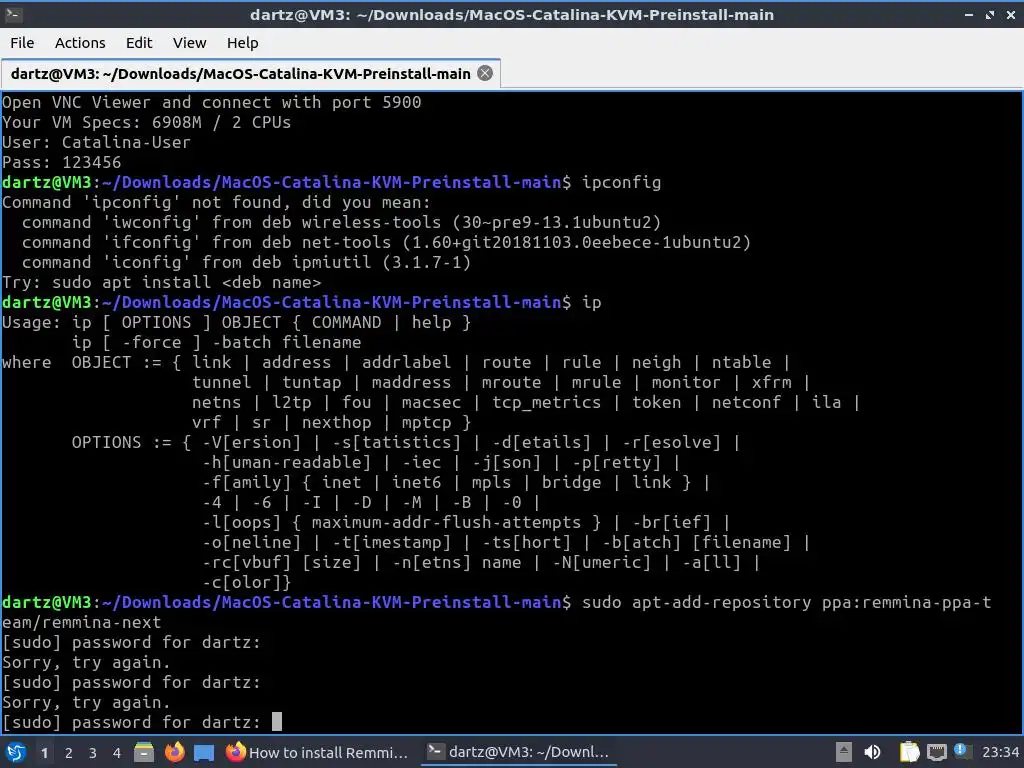
Task: Maximize the terminal window
Action: pyautogui.click(x=990, y=14)
